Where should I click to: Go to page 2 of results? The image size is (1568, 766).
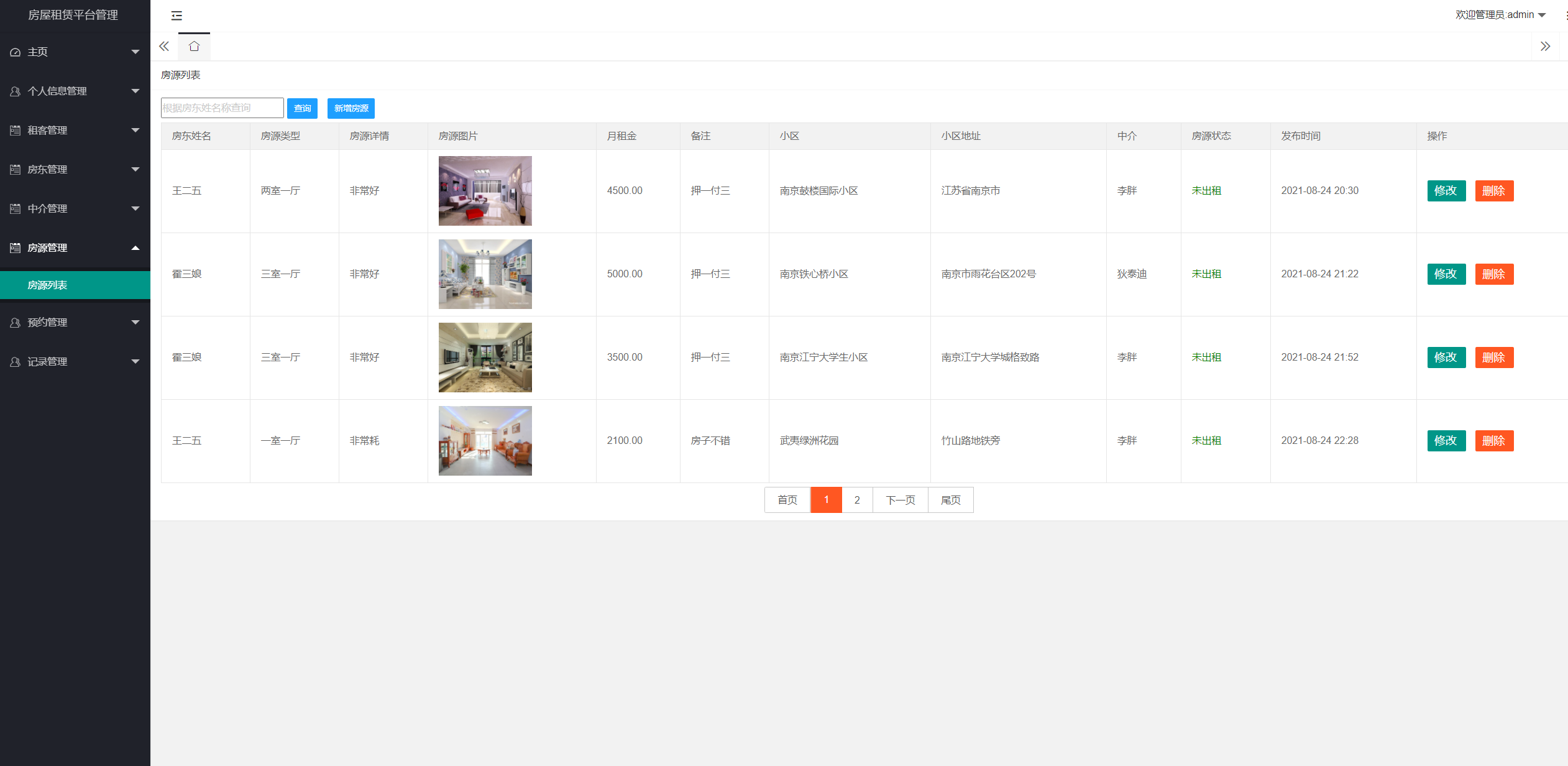pyautogui.click(x=857, y=499)
